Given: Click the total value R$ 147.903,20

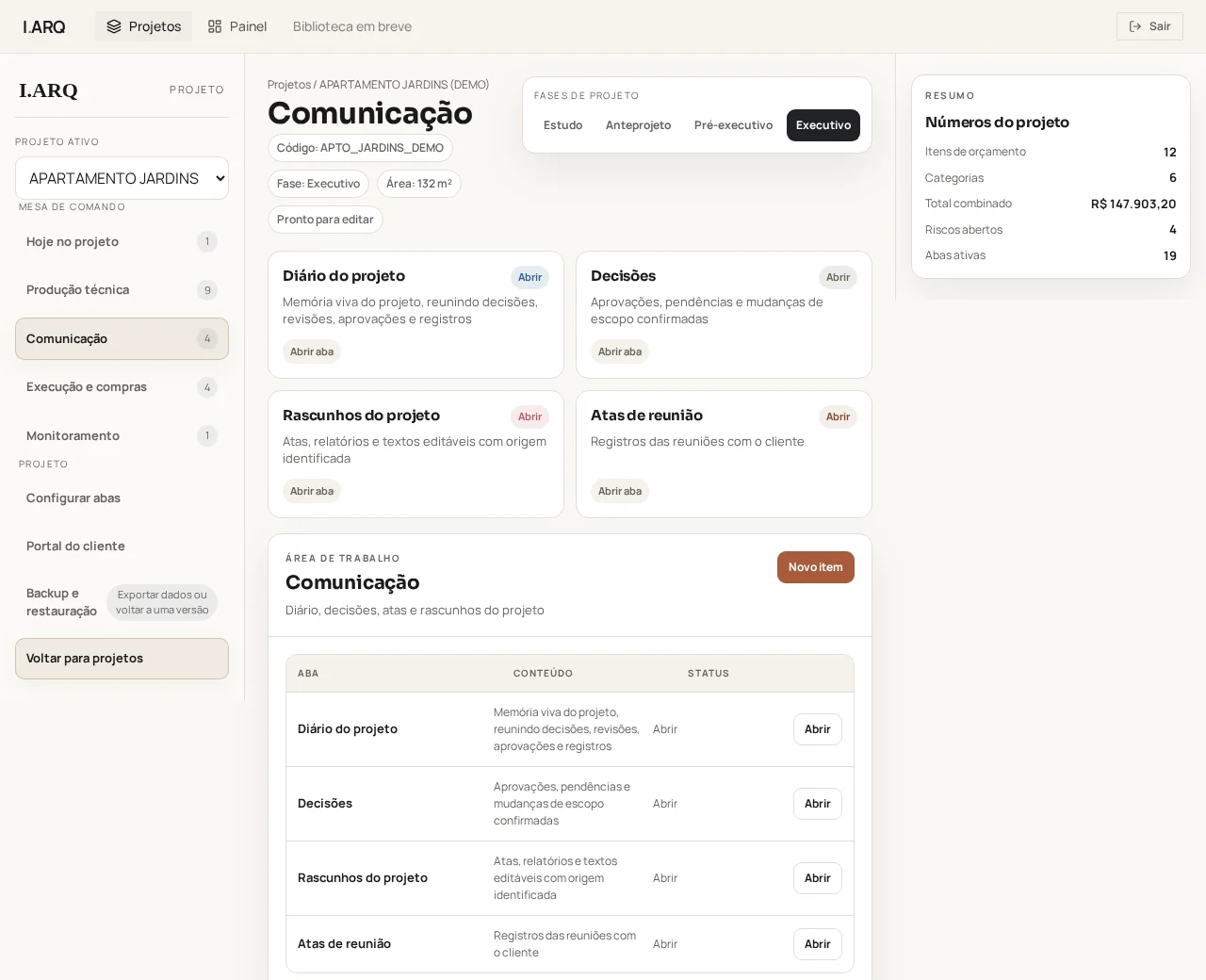Looking at the screenshot, I should 1133,204.
